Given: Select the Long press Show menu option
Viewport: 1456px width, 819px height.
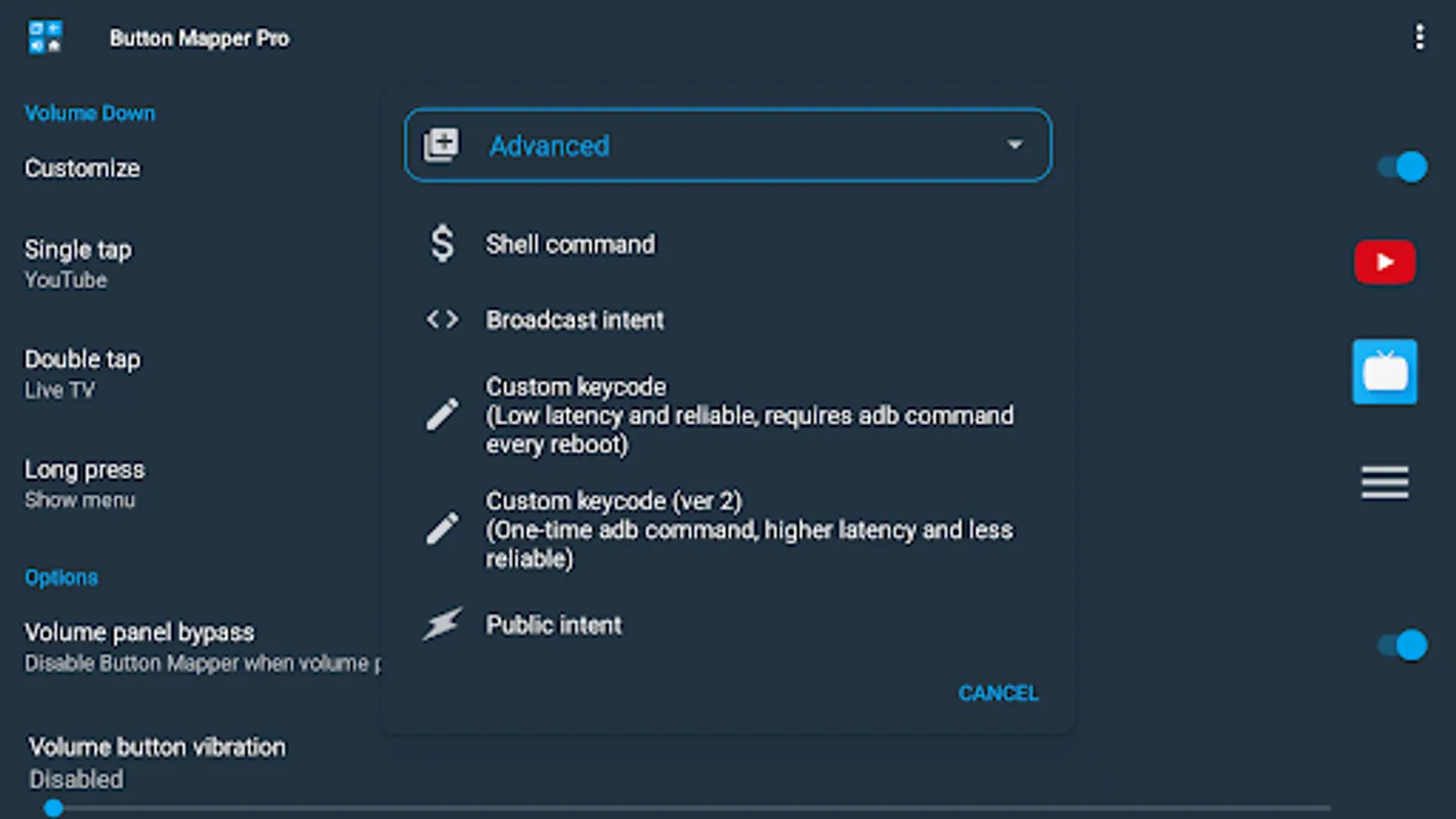Looking at the screenshot, I should click(85, 482).
